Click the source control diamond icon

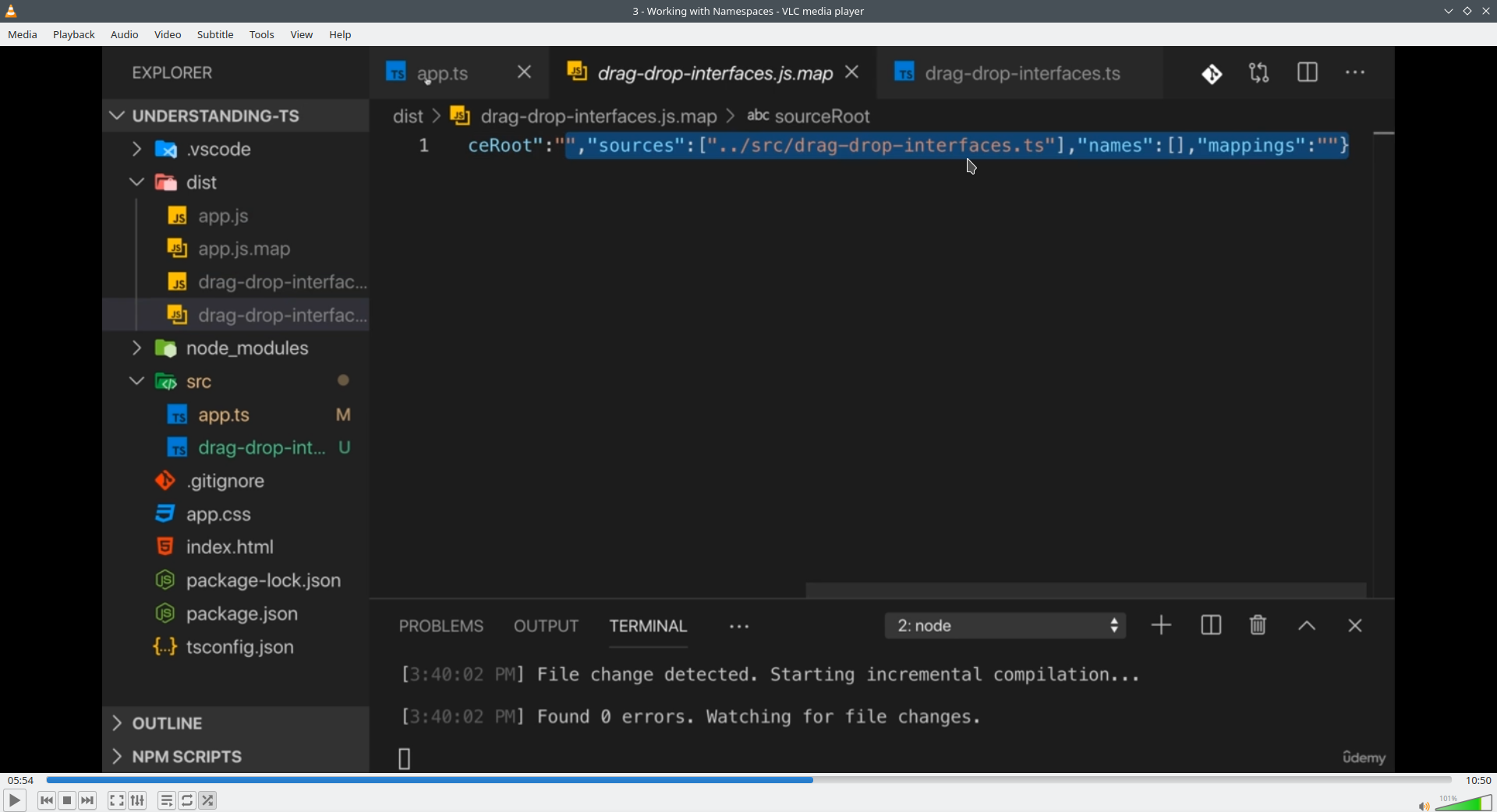tap(1212, 73)
